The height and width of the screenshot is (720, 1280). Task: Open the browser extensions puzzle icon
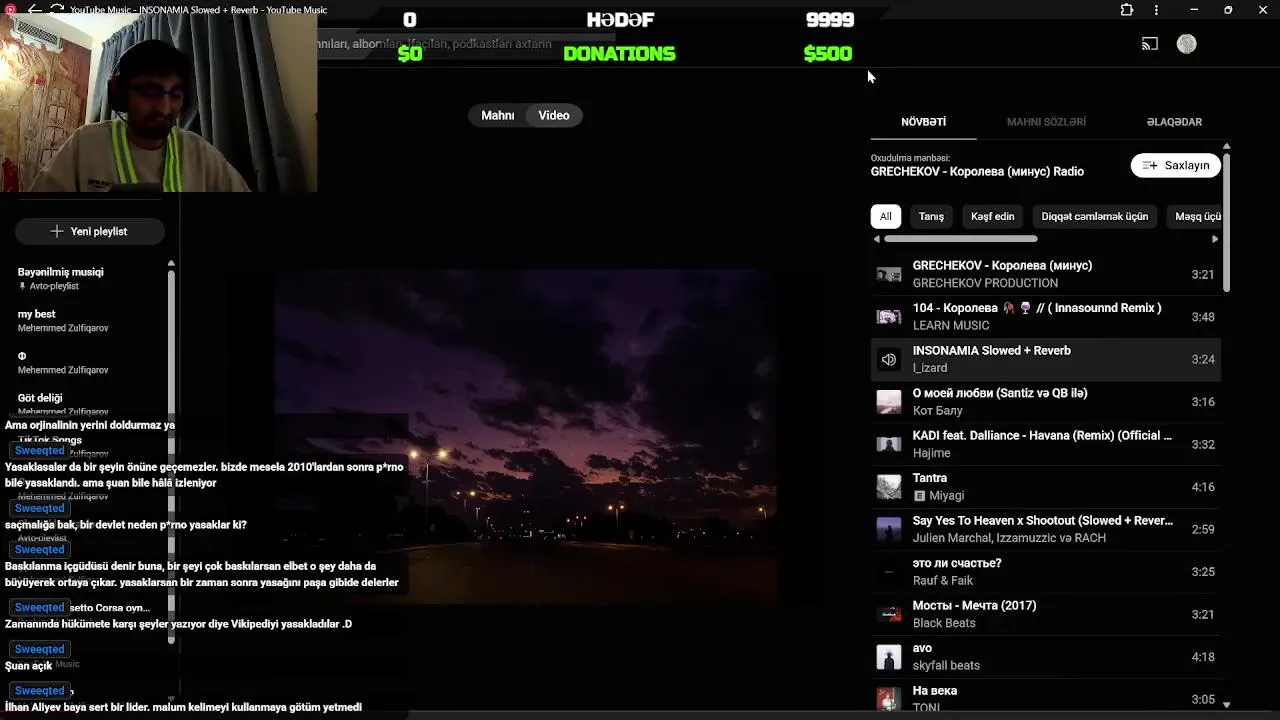[x=1127, y=10]
